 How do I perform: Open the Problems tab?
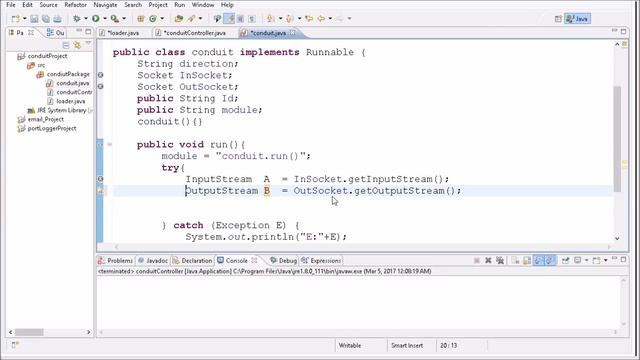(116, 260)
